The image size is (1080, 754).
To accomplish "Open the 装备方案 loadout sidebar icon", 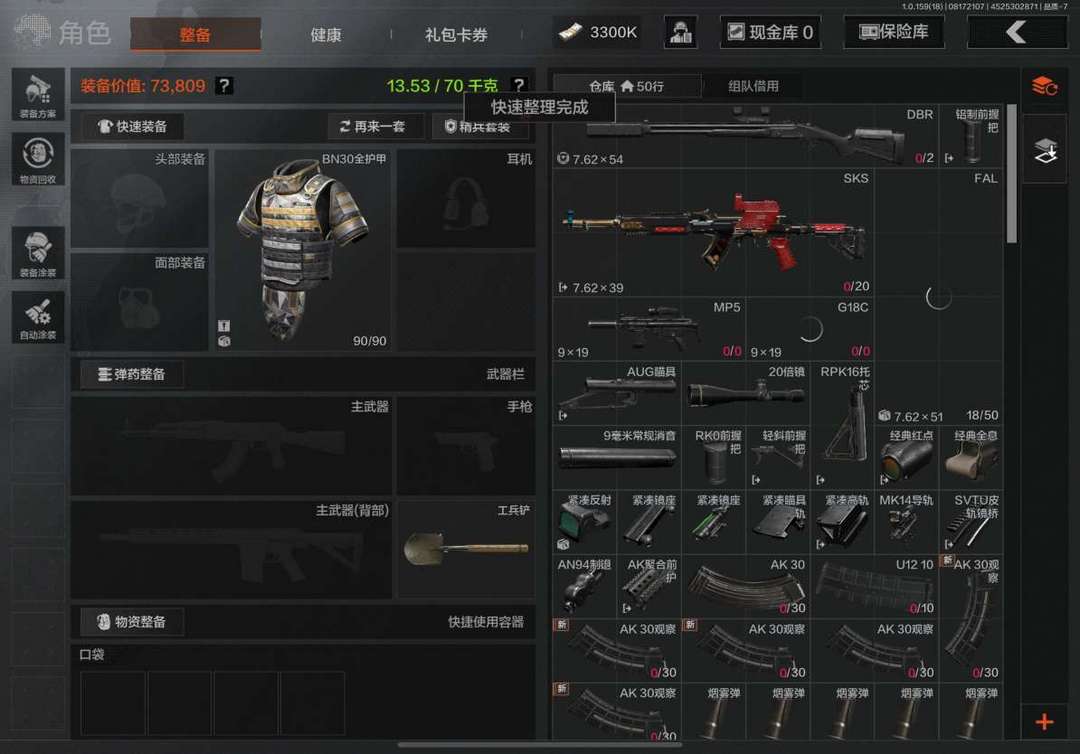I will 38,94.
